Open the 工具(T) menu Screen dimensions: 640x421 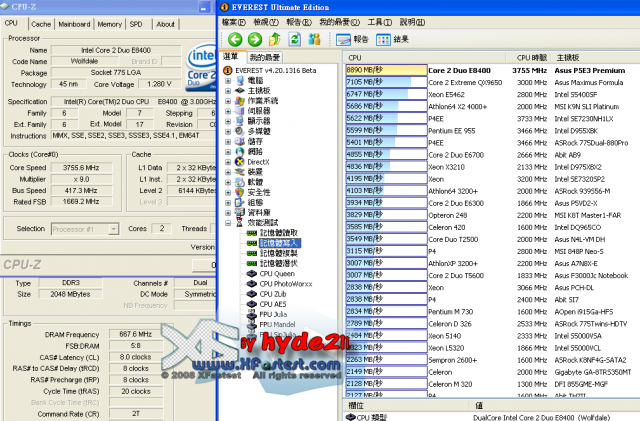(380, 22)
